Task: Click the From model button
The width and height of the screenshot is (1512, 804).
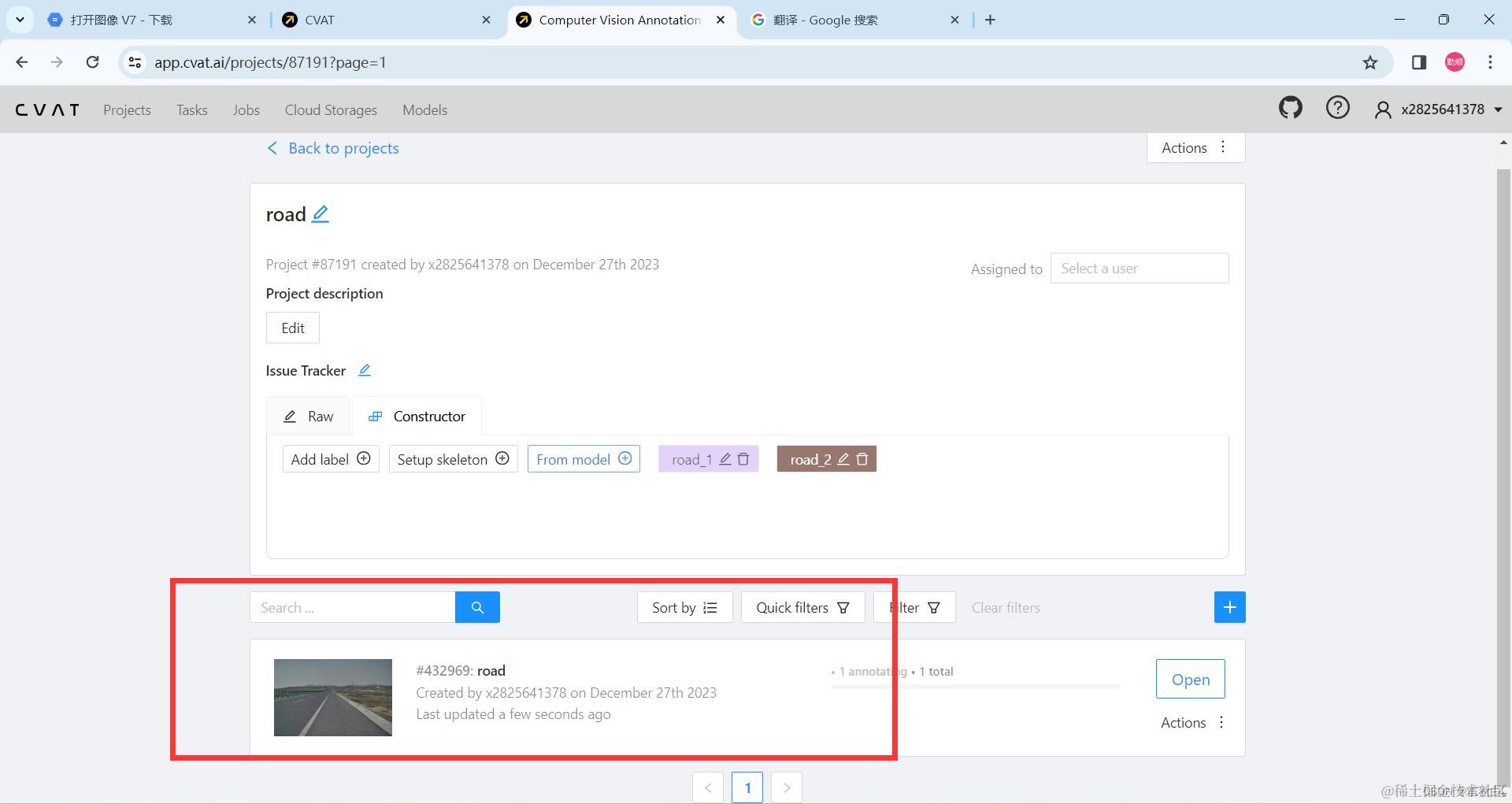Action: pyautogui.click(x=584, y=459)
